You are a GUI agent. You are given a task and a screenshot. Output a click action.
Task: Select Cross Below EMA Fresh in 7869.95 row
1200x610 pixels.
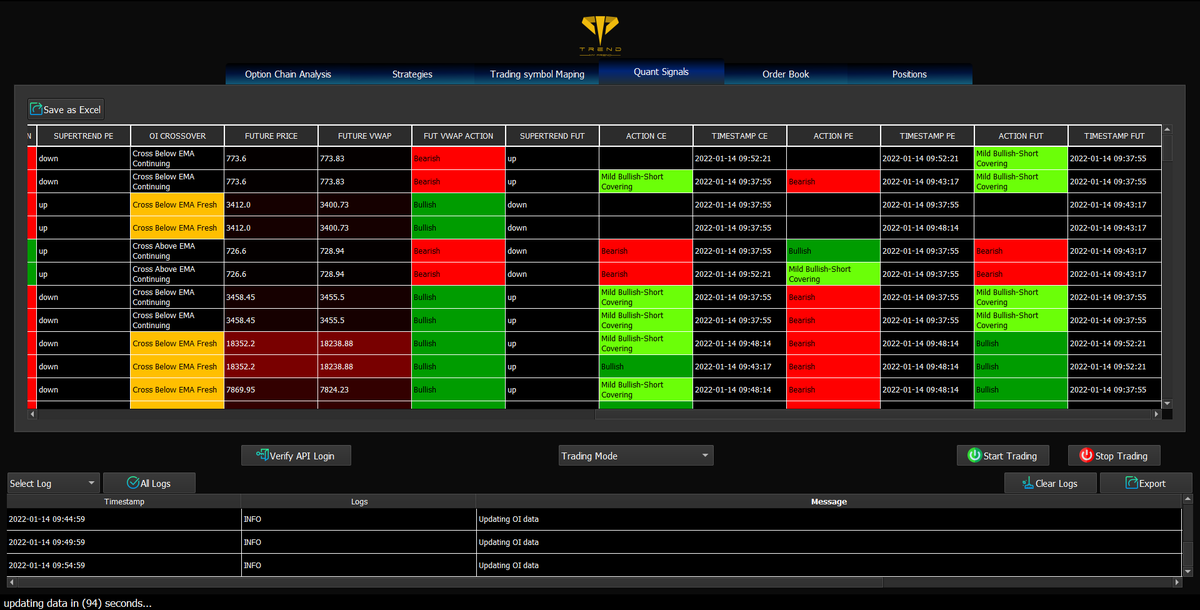point(177,390)
